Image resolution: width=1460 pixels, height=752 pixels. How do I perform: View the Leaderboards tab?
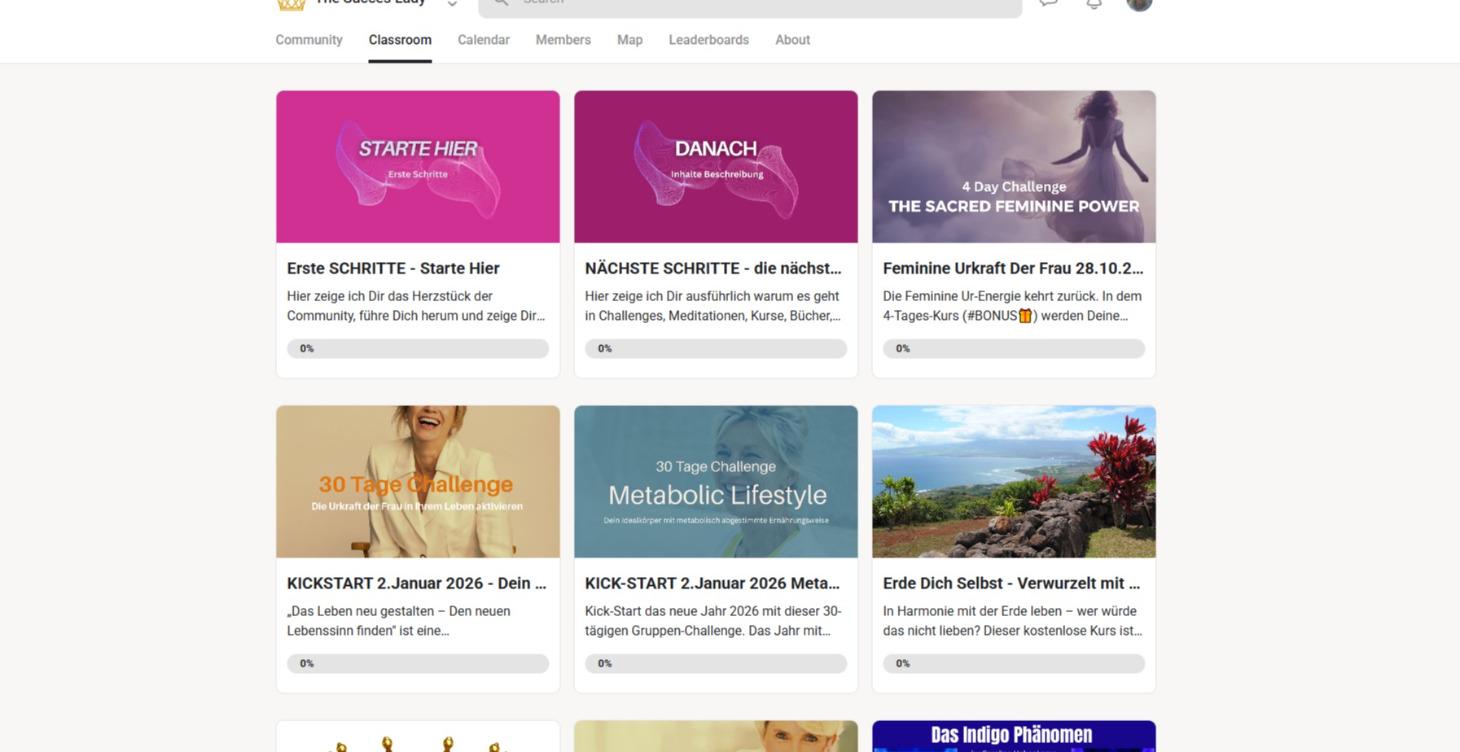[x=709, y=40]
